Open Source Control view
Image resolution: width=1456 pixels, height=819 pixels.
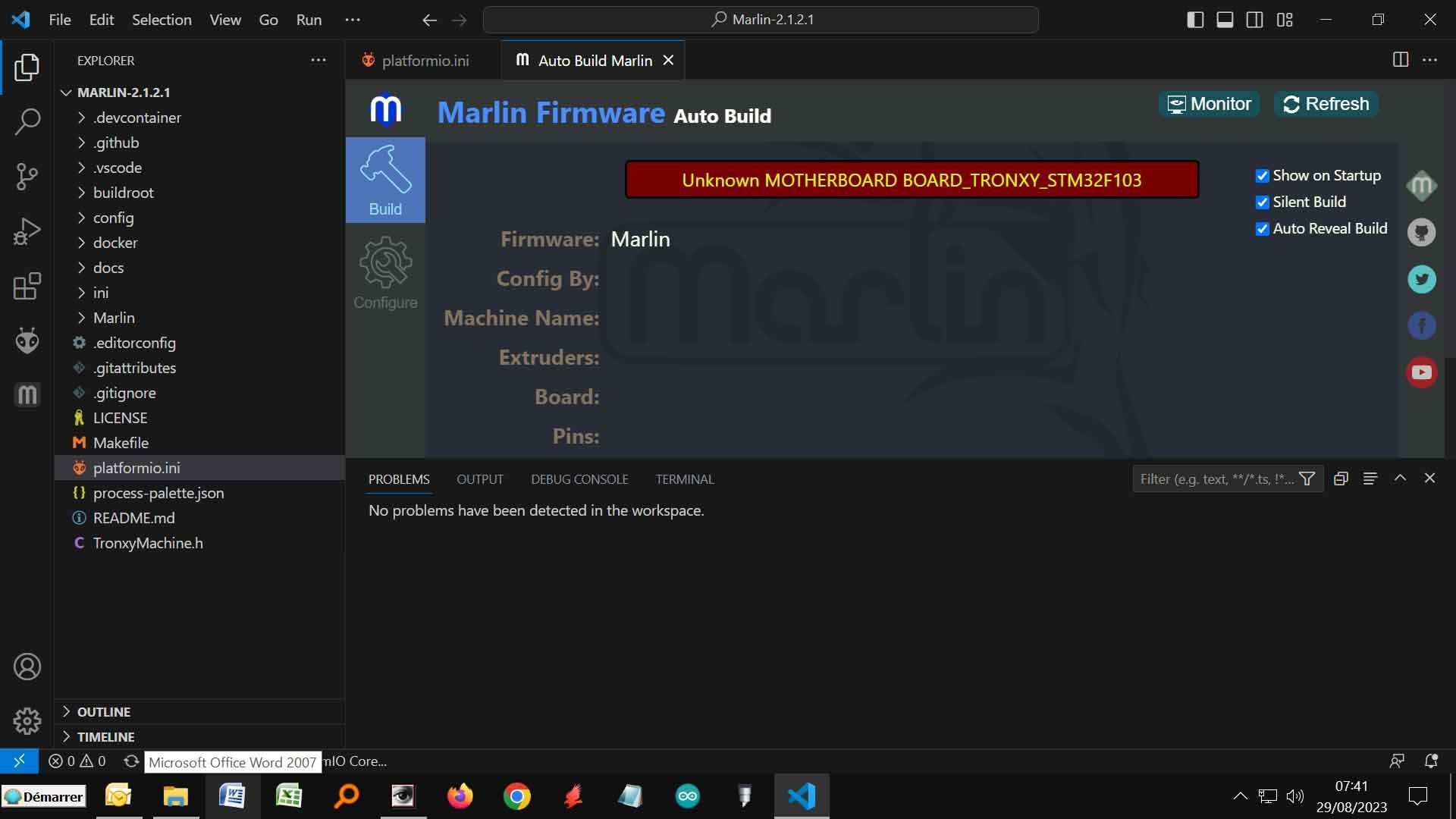point(27,177)
